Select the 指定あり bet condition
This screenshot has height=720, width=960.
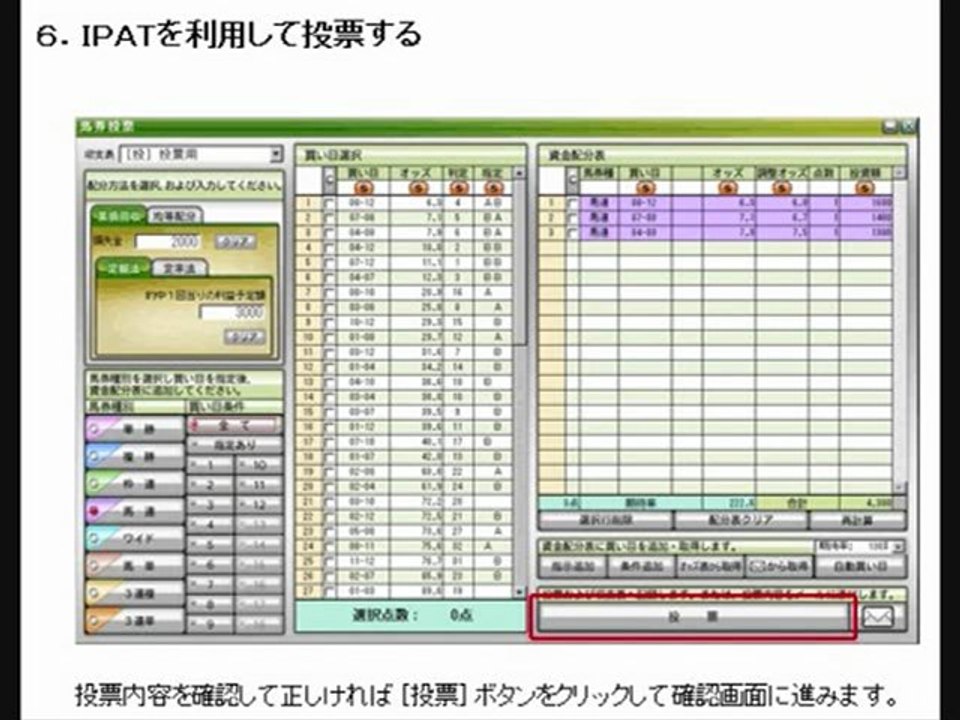point(234,444)
